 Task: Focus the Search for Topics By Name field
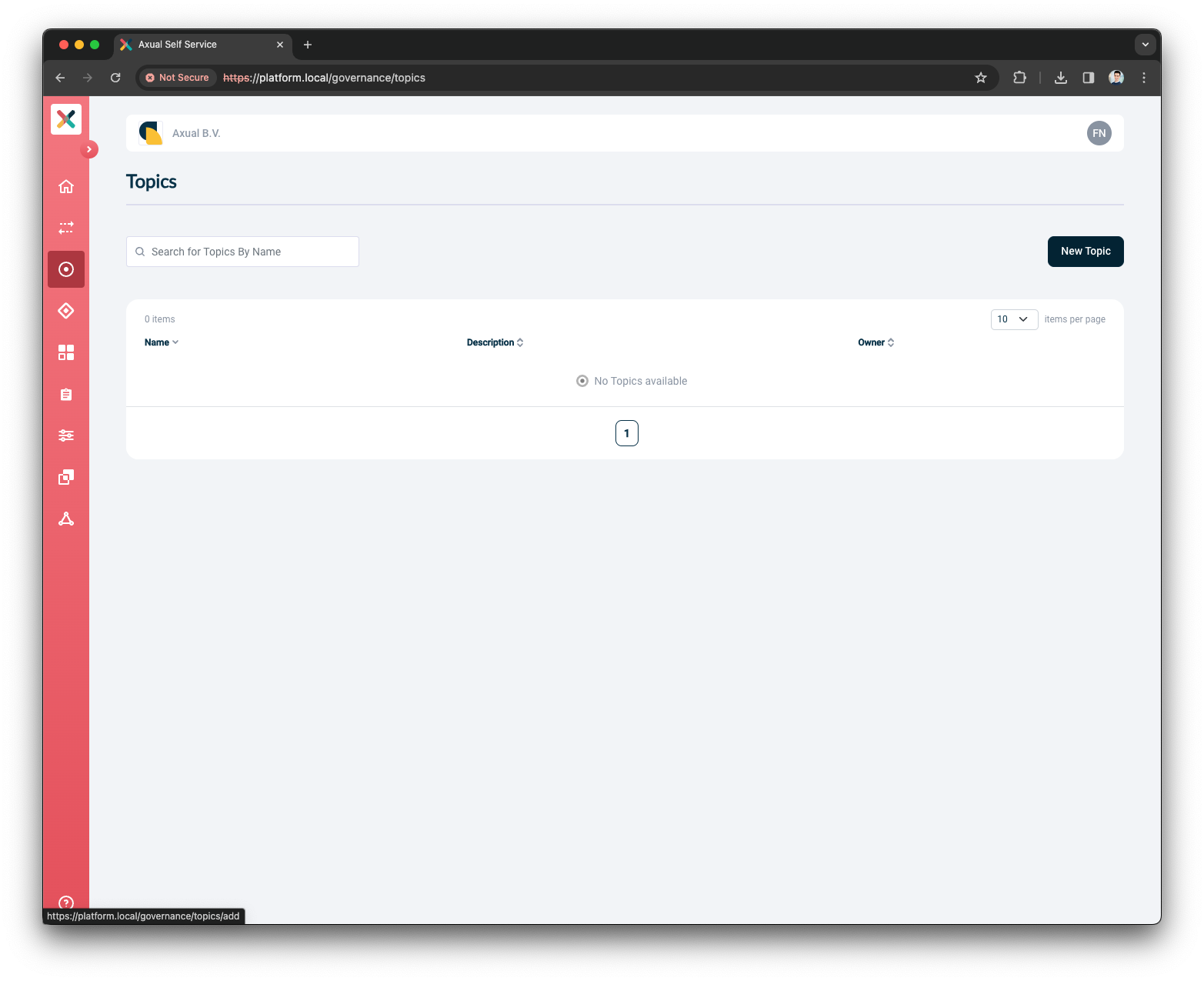tap(242, 252)
